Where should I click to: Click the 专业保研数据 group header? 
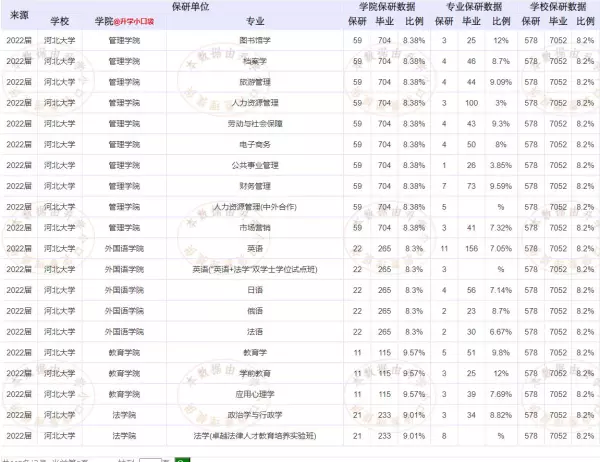[474, 7]
